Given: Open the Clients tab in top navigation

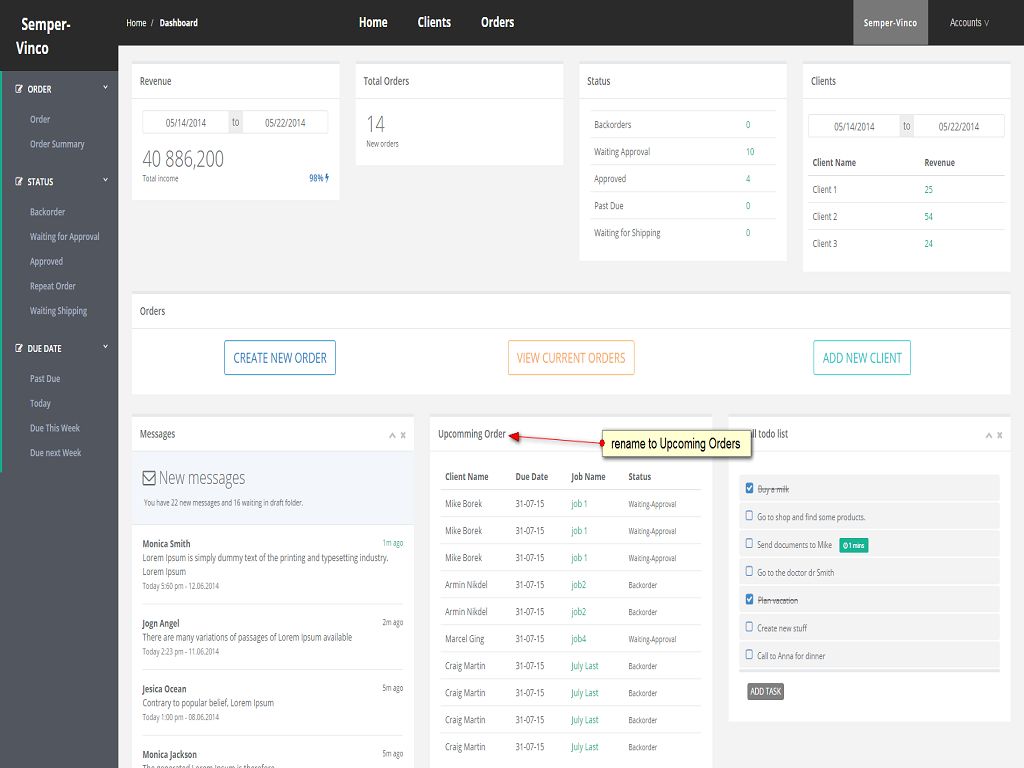Looking at the screenshot, I should [434, 22].
